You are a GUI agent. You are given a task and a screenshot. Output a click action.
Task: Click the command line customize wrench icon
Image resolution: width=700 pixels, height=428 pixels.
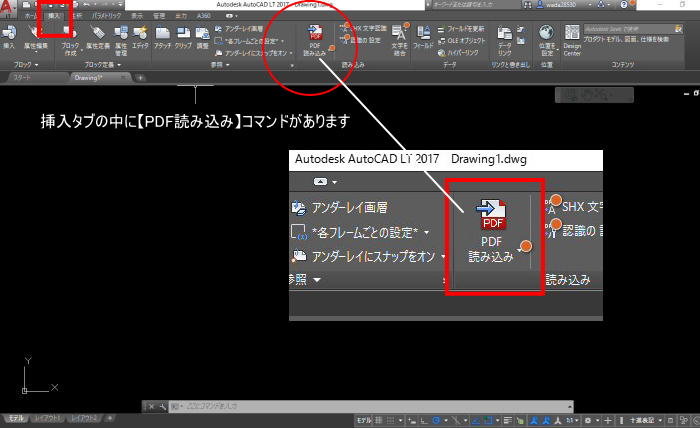[162, 407]
